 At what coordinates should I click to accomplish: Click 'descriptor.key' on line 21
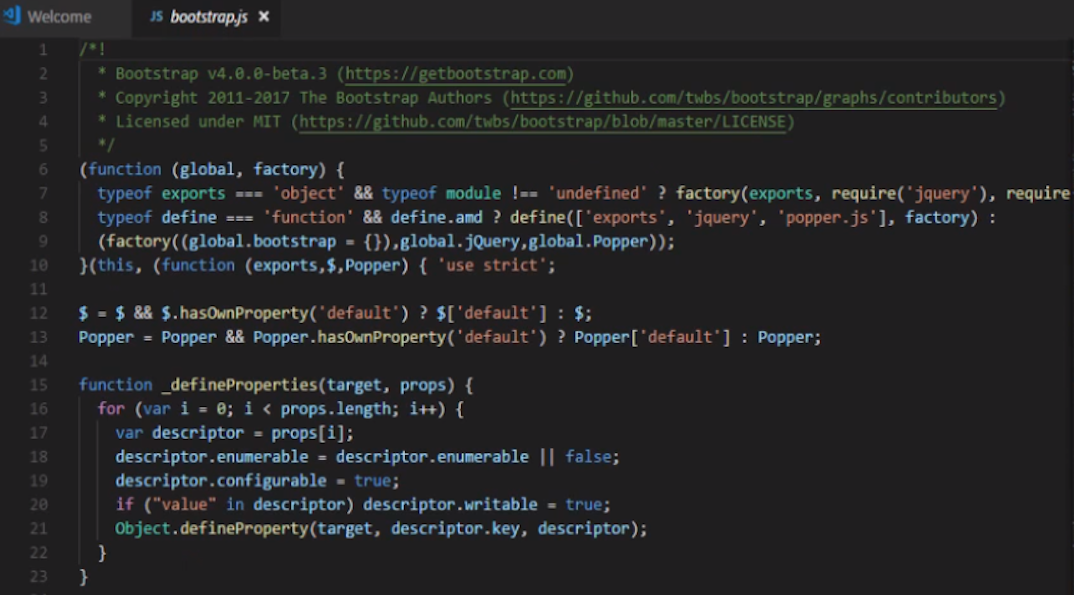(455, 529)
